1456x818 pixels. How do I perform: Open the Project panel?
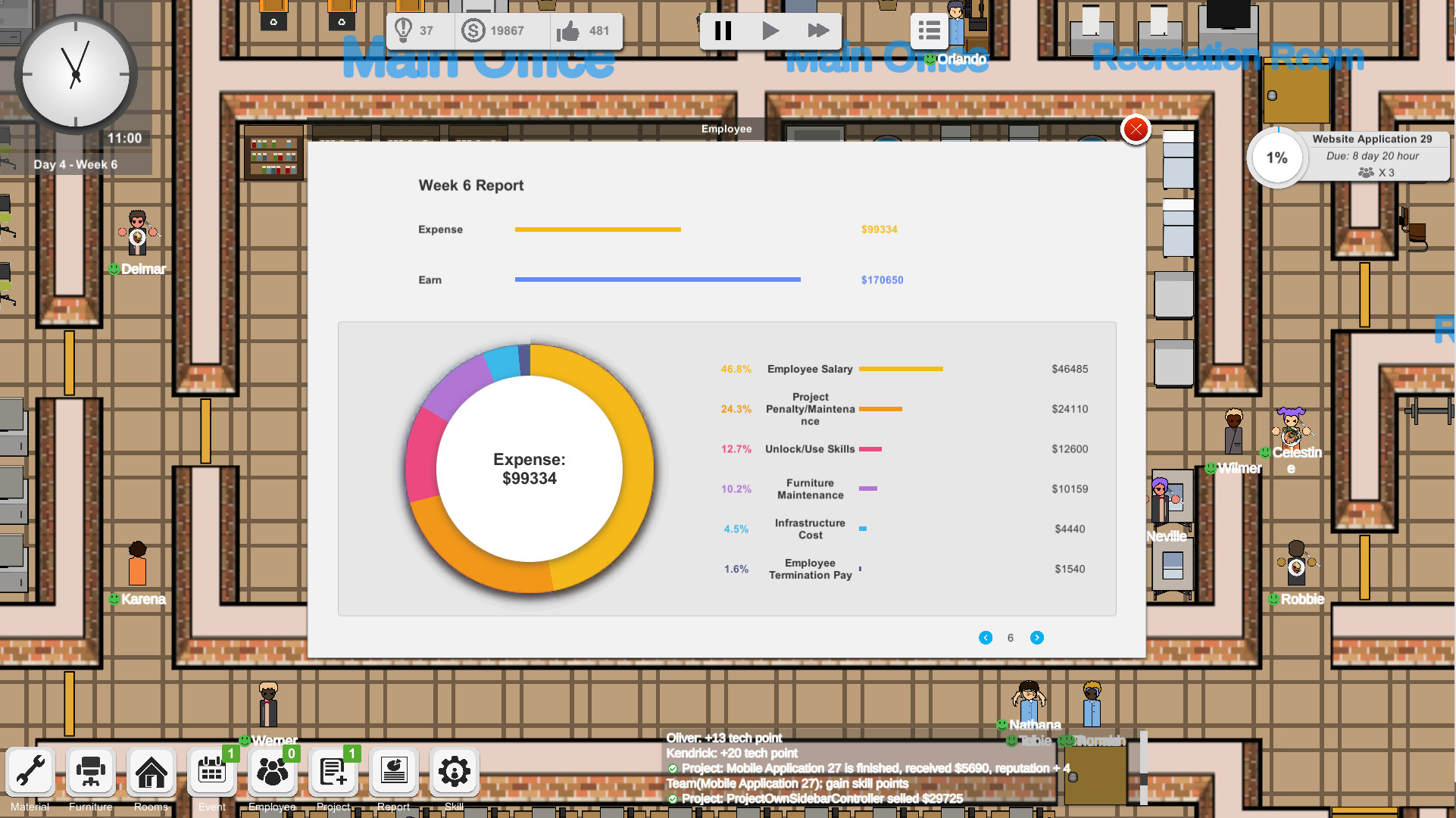(x=333, y=773)
